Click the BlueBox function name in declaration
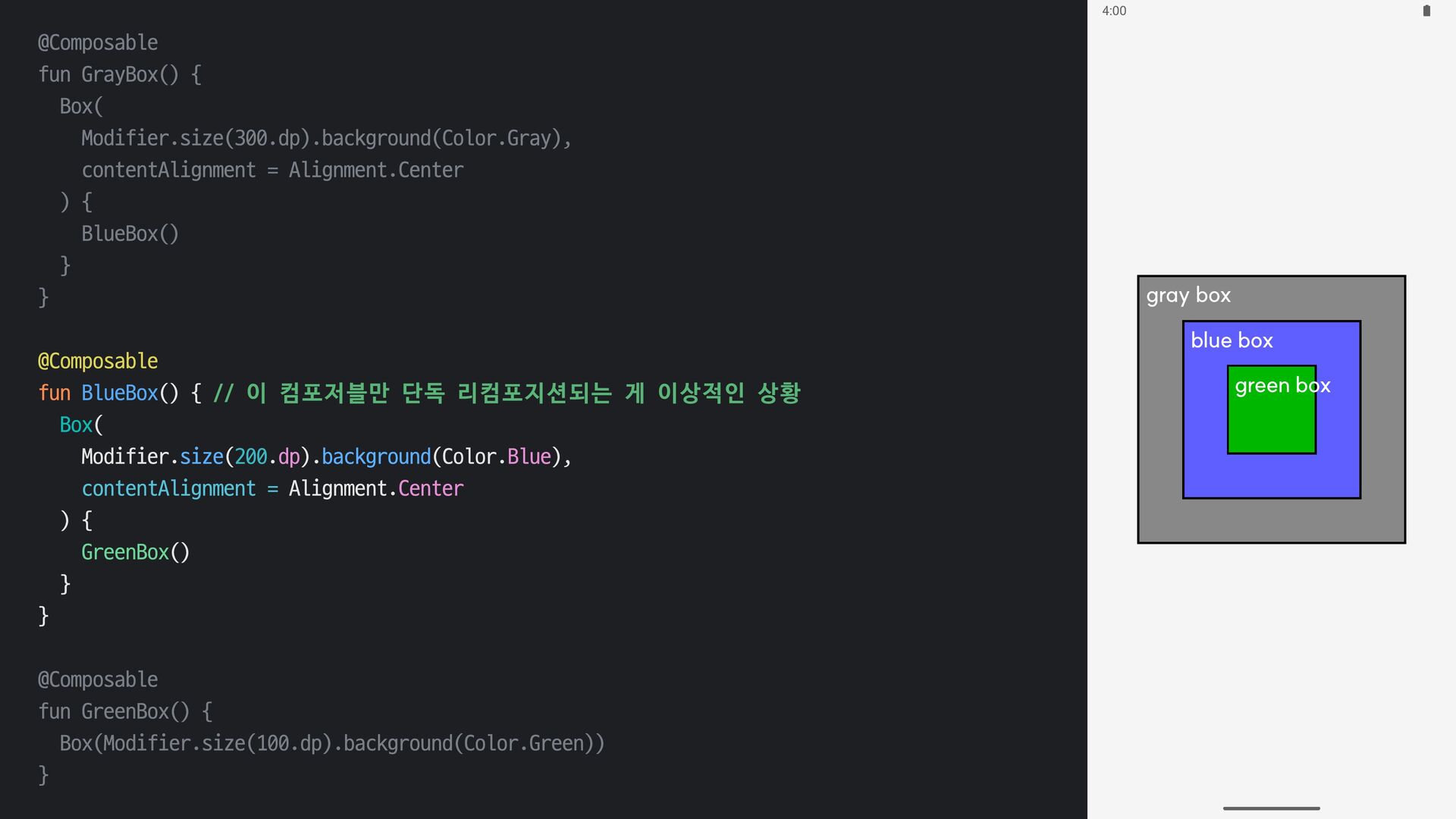The image size is (1456, 819). tap(119, 393)
